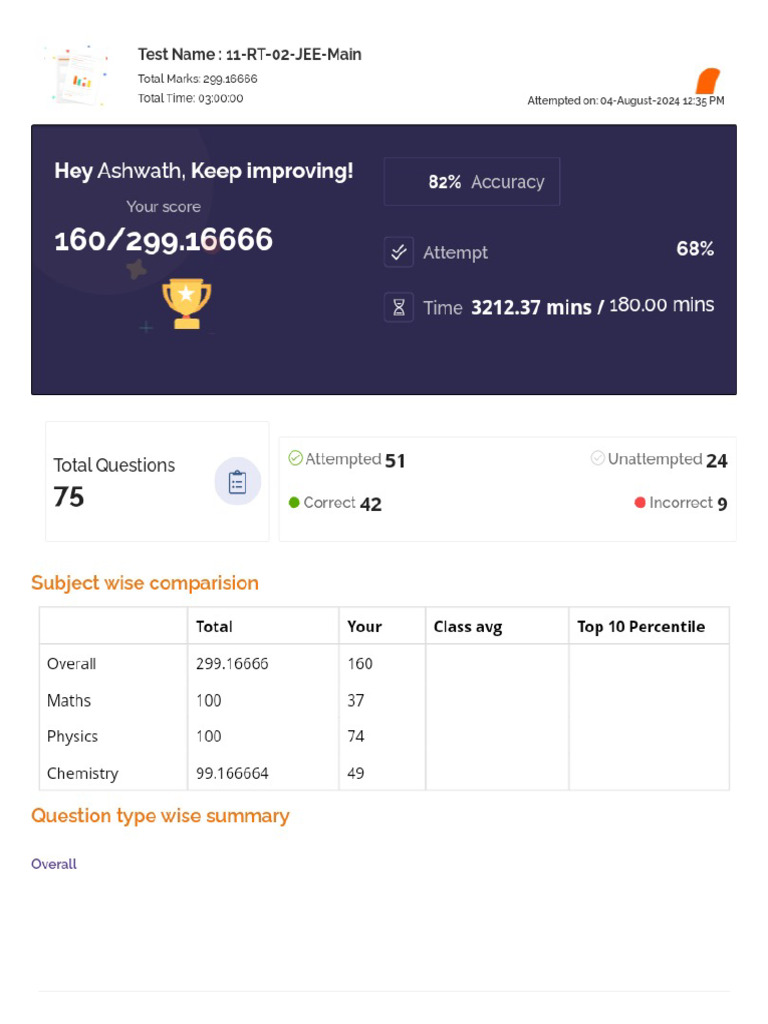This screenshot has width=768, height=1024.
Task: Click the grey Unattempted check icon
Action: click(x=598, y=458)
